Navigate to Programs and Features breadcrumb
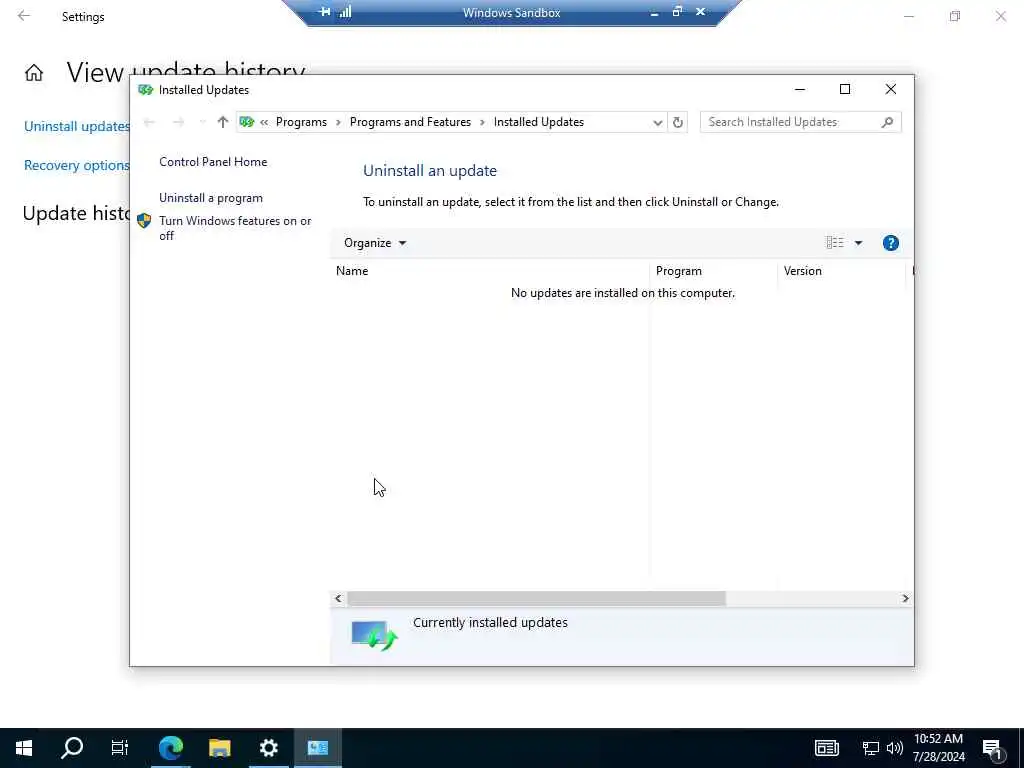 click(x=410, y=122)
